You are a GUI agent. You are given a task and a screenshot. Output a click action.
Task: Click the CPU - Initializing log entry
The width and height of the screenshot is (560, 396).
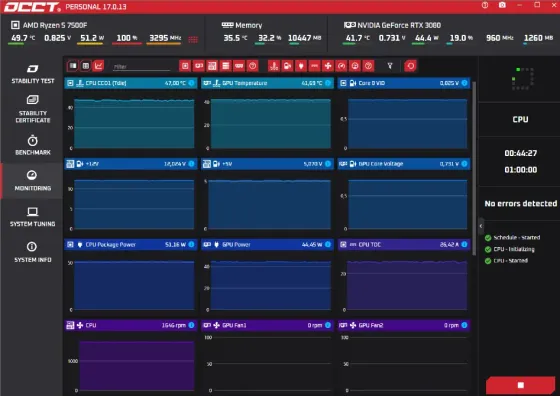[x=510, y=249]
